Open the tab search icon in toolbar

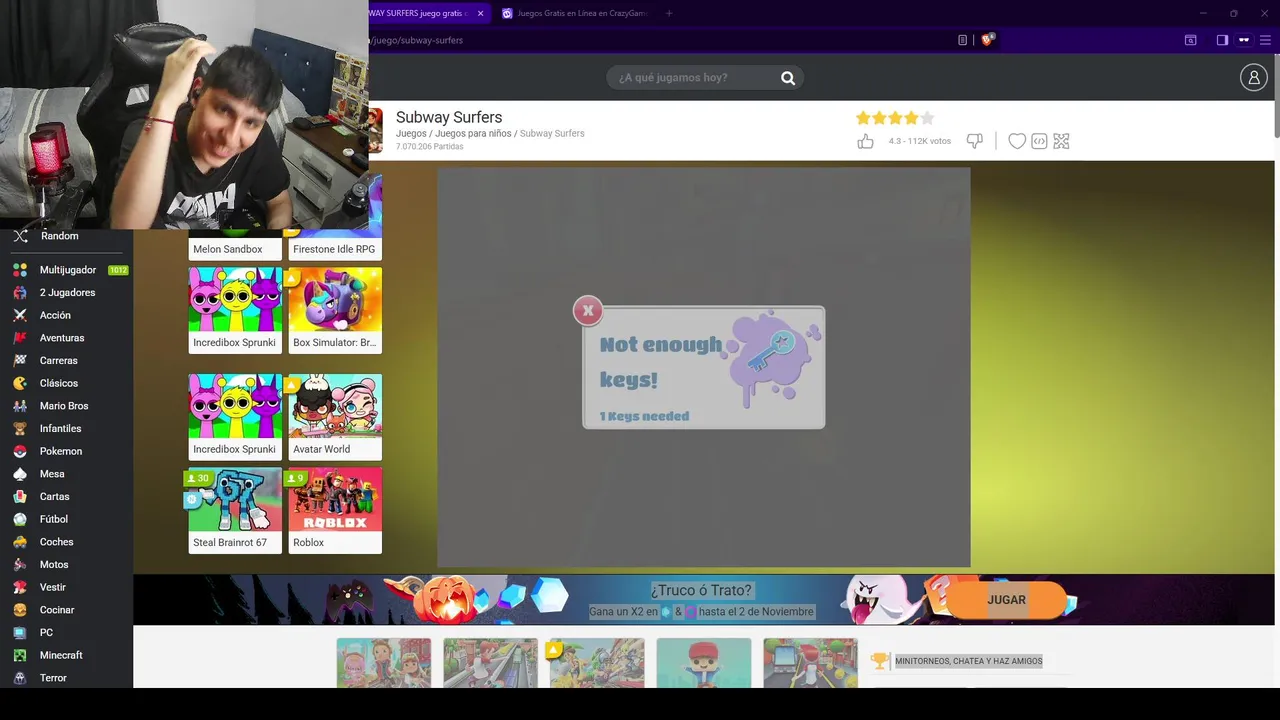point(1190,40)
